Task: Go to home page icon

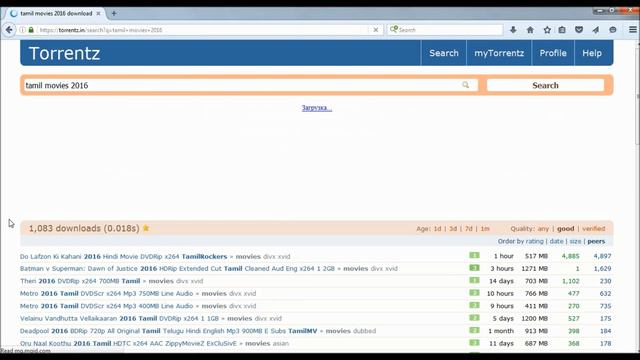Action: click(530, 30)
